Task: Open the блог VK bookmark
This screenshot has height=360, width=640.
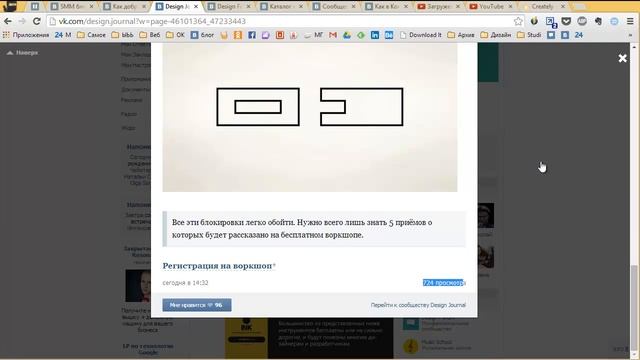Action: point(202,35)
